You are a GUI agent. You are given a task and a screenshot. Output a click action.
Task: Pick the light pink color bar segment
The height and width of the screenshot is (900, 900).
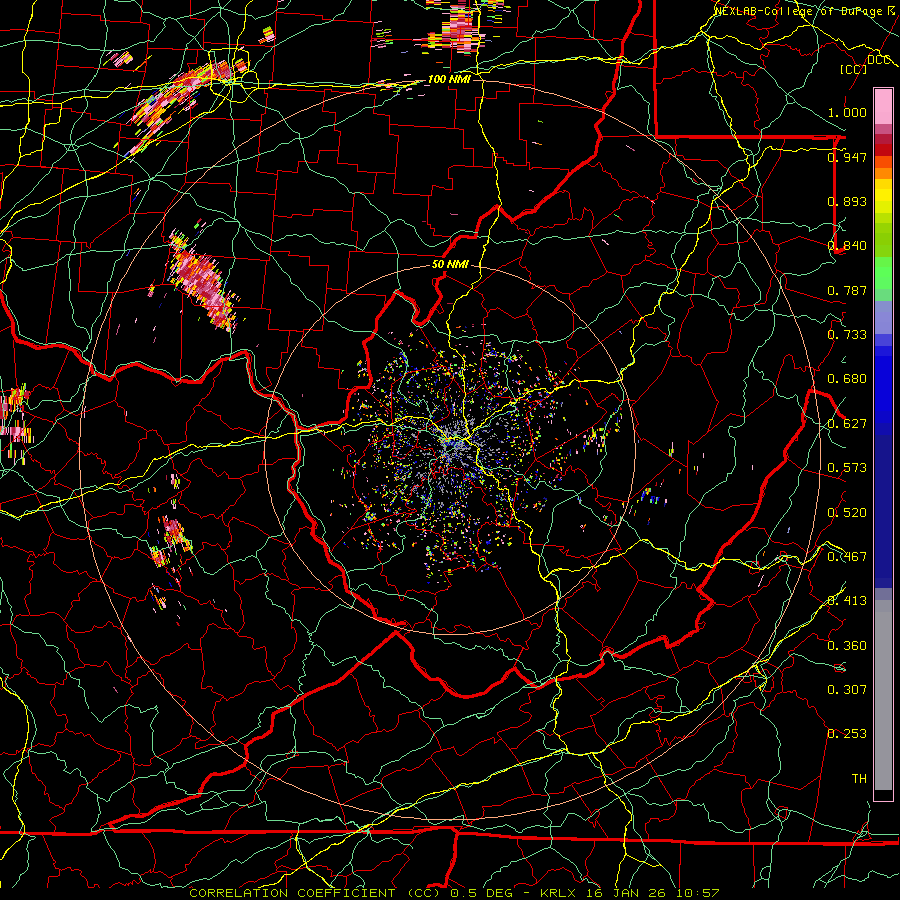point(883,106)
